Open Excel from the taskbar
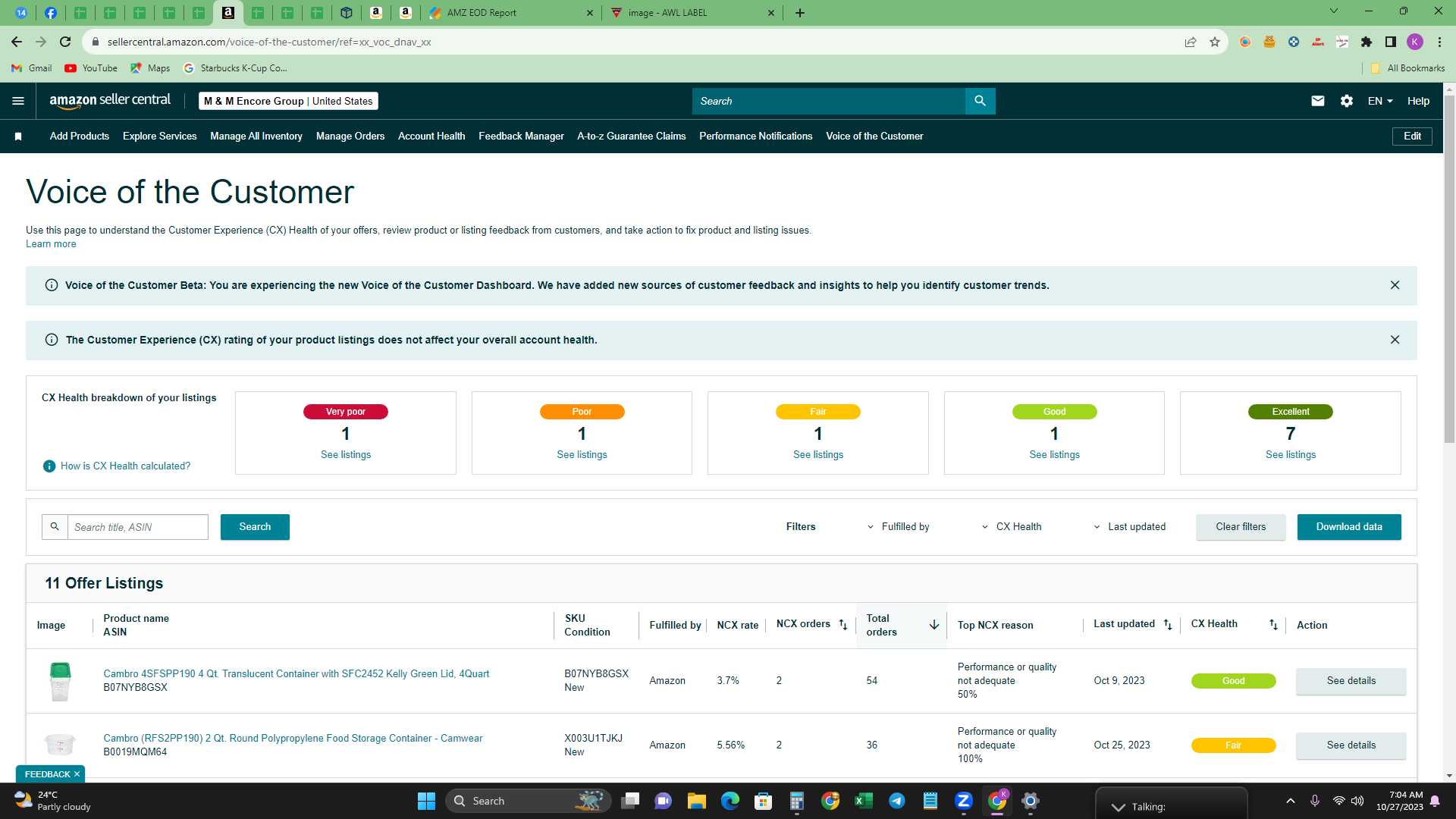This screenshot has width=1456, height=819. click(x=863, y=801)
